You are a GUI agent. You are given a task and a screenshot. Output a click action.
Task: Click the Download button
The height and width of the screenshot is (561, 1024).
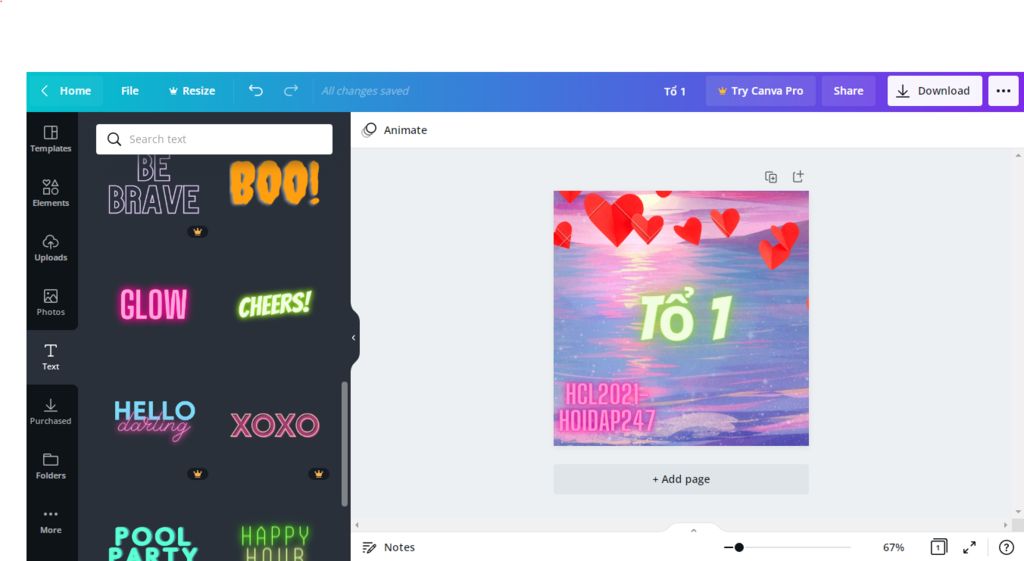click(x=935, y=91)
